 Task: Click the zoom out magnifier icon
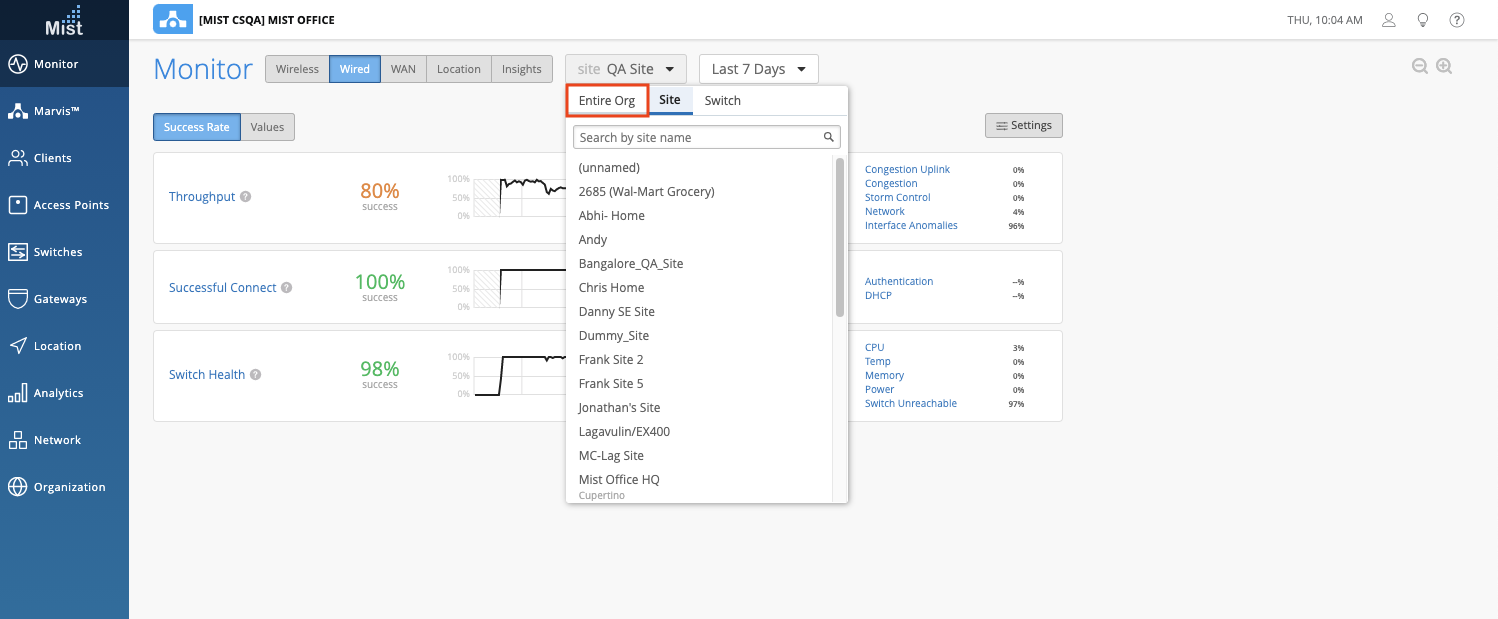tap(1419, 66)
